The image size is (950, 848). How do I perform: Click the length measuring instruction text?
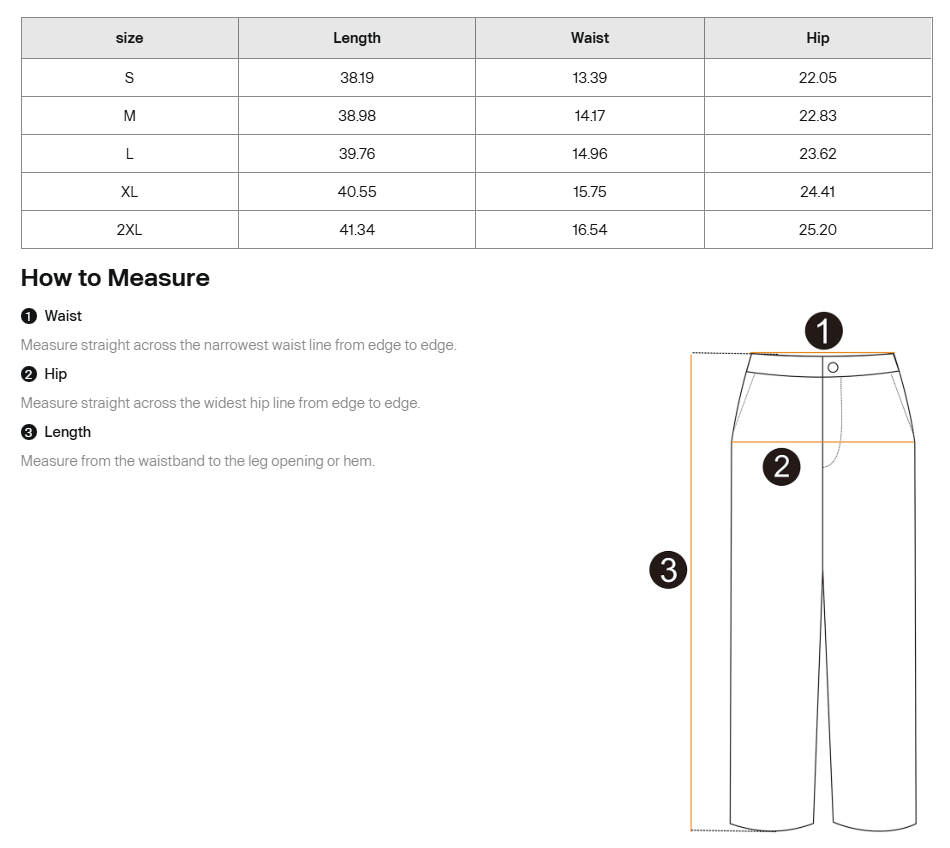tap(198, 461)
